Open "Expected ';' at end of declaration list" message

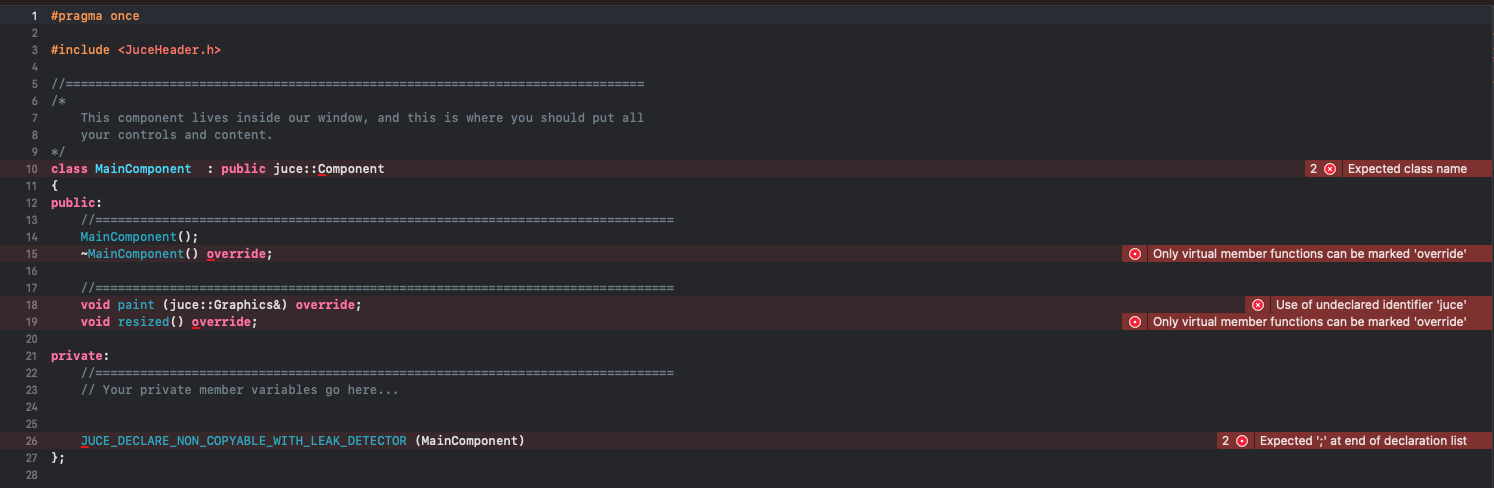point(1363,441)
